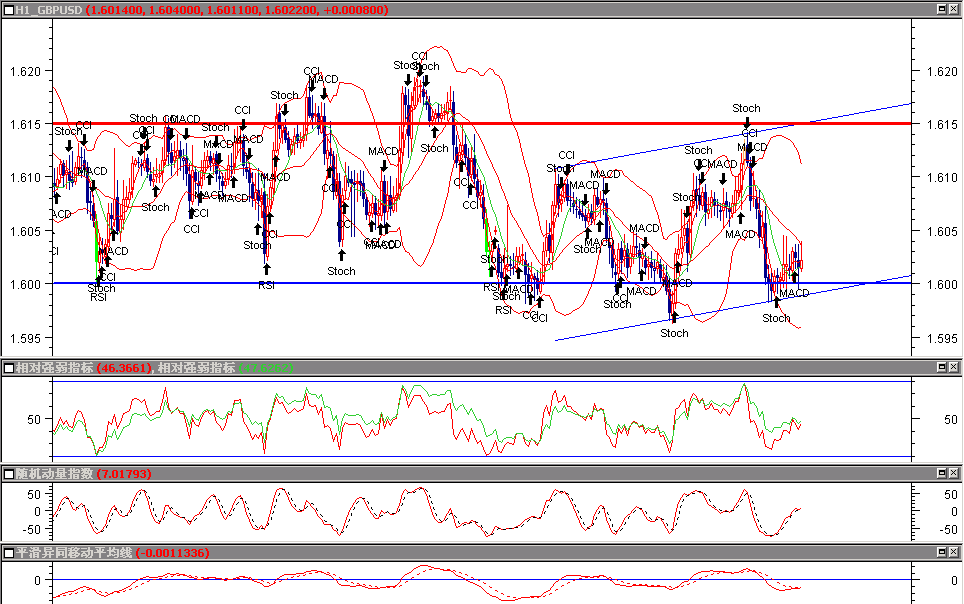Click 1.620 on the right price axis
The image size is (964, 604).
942,71
